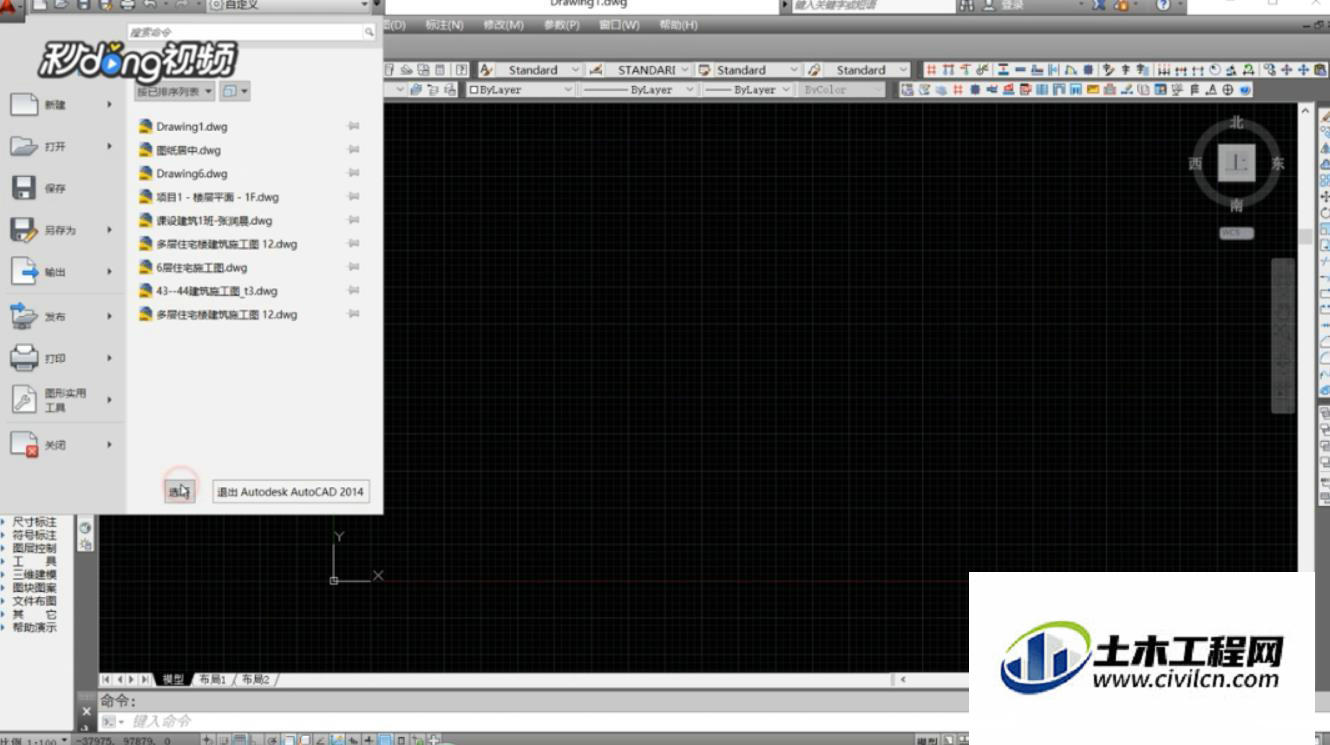Click the Drawing Utilities (图形实用工具) wrench icon
Screen dimensions: 1330x745
click(24, 400)
